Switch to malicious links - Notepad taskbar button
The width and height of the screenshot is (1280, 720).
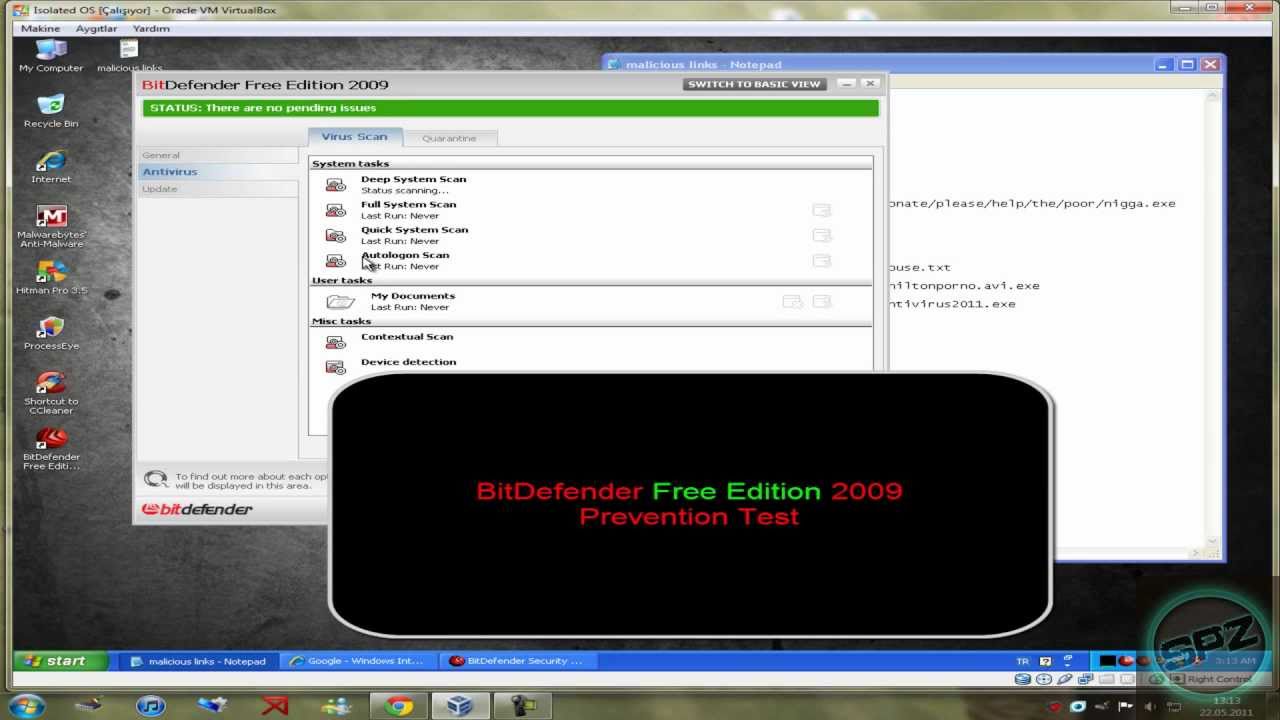coord(198,661)
